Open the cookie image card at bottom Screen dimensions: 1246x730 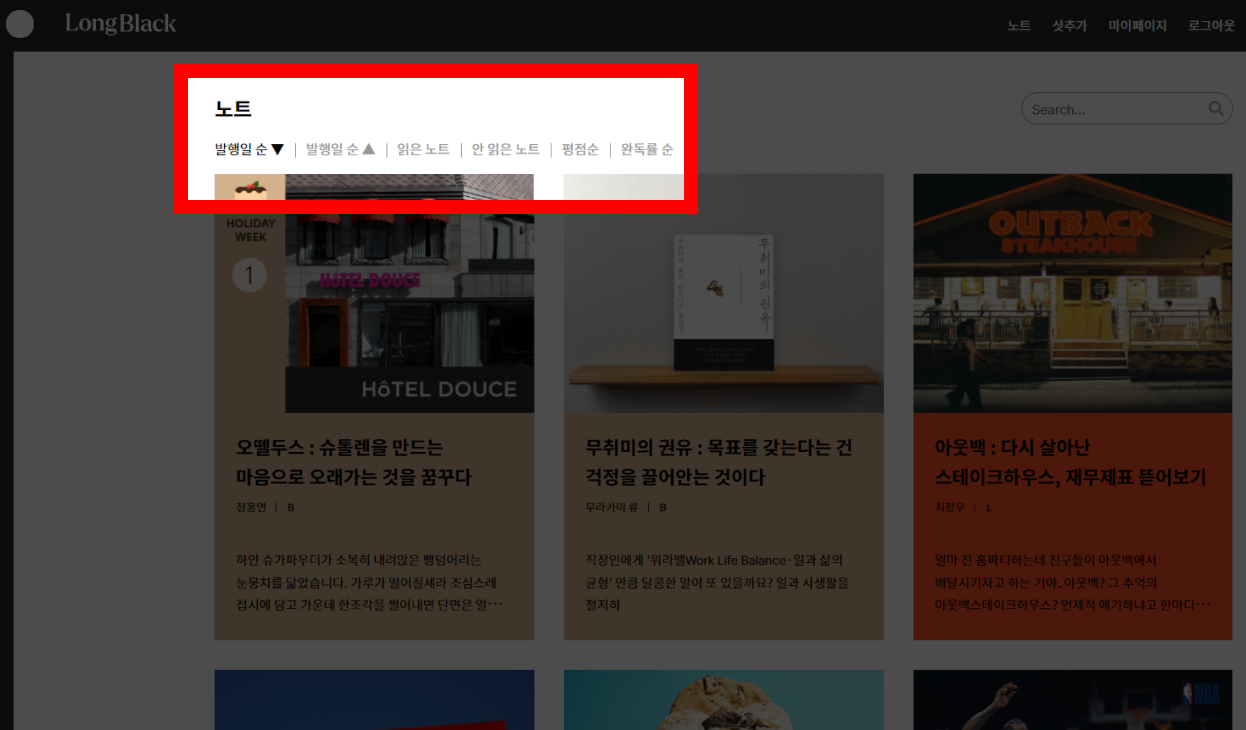click(x=723, y=700)
